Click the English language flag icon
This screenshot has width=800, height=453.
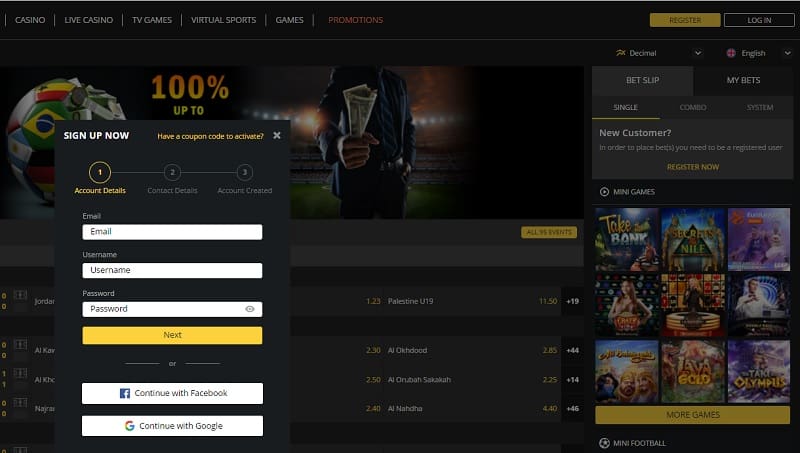731,53
